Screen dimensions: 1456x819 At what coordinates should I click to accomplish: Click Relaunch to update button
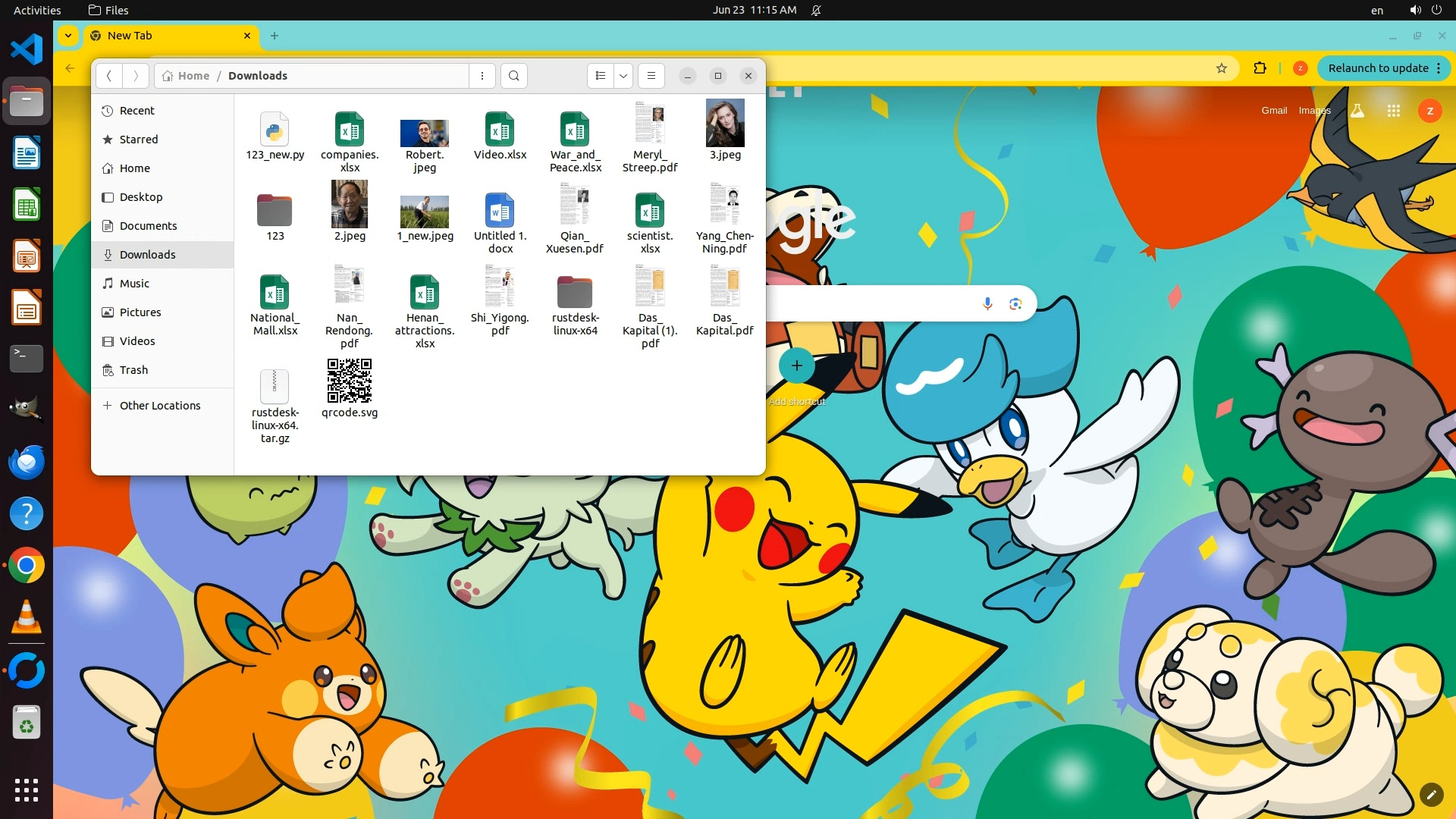(x=1378, y=68)
